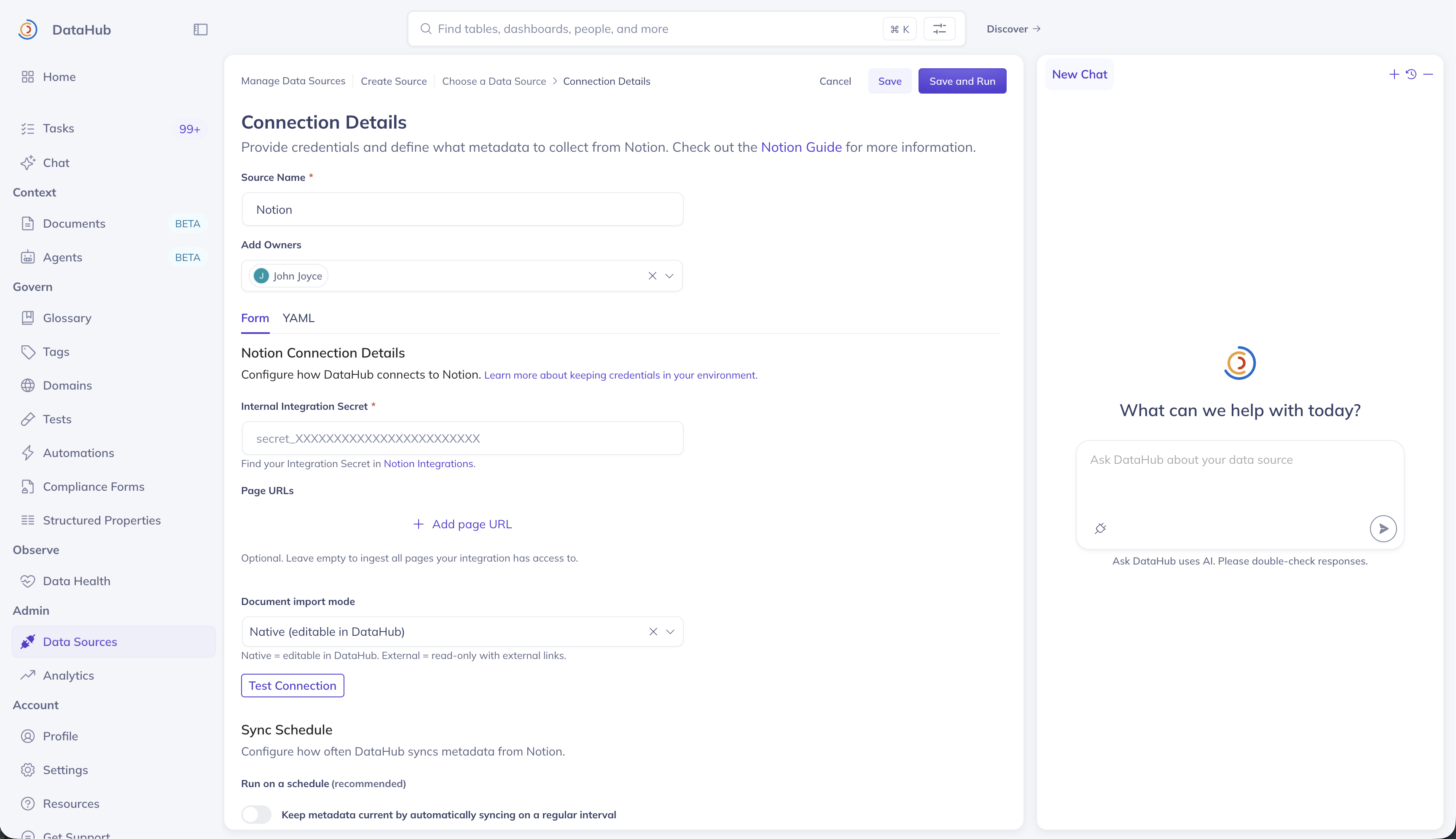Click the Cancel button
This screenshot has width=1456, height=839.
(835, 81)
